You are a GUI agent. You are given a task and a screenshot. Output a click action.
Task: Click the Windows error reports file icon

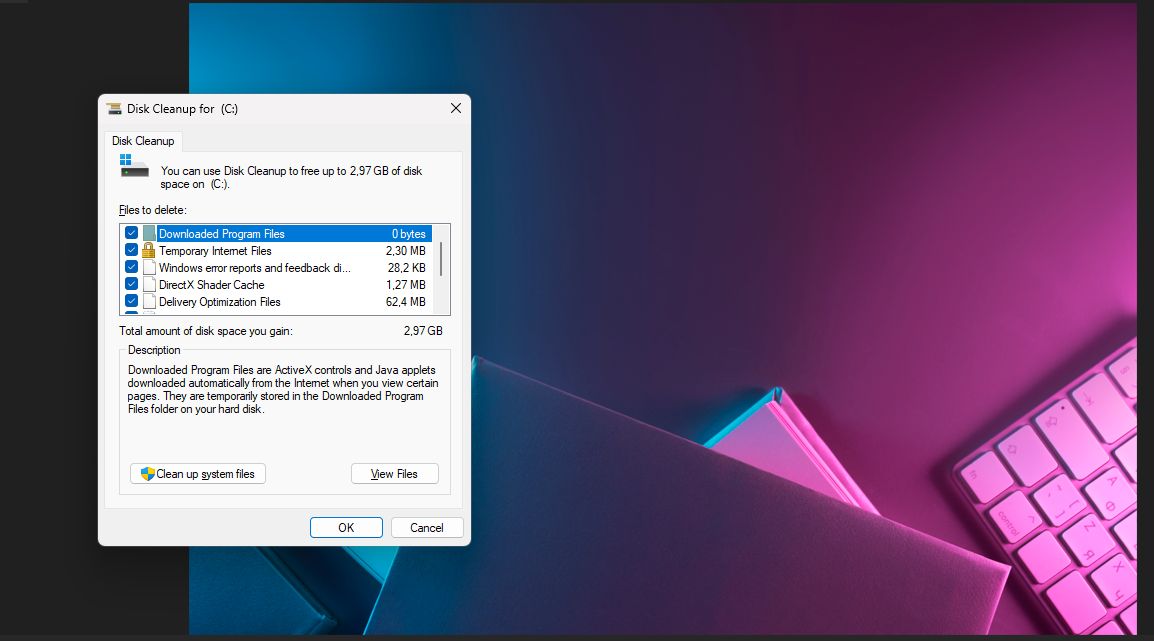point(150,268)
